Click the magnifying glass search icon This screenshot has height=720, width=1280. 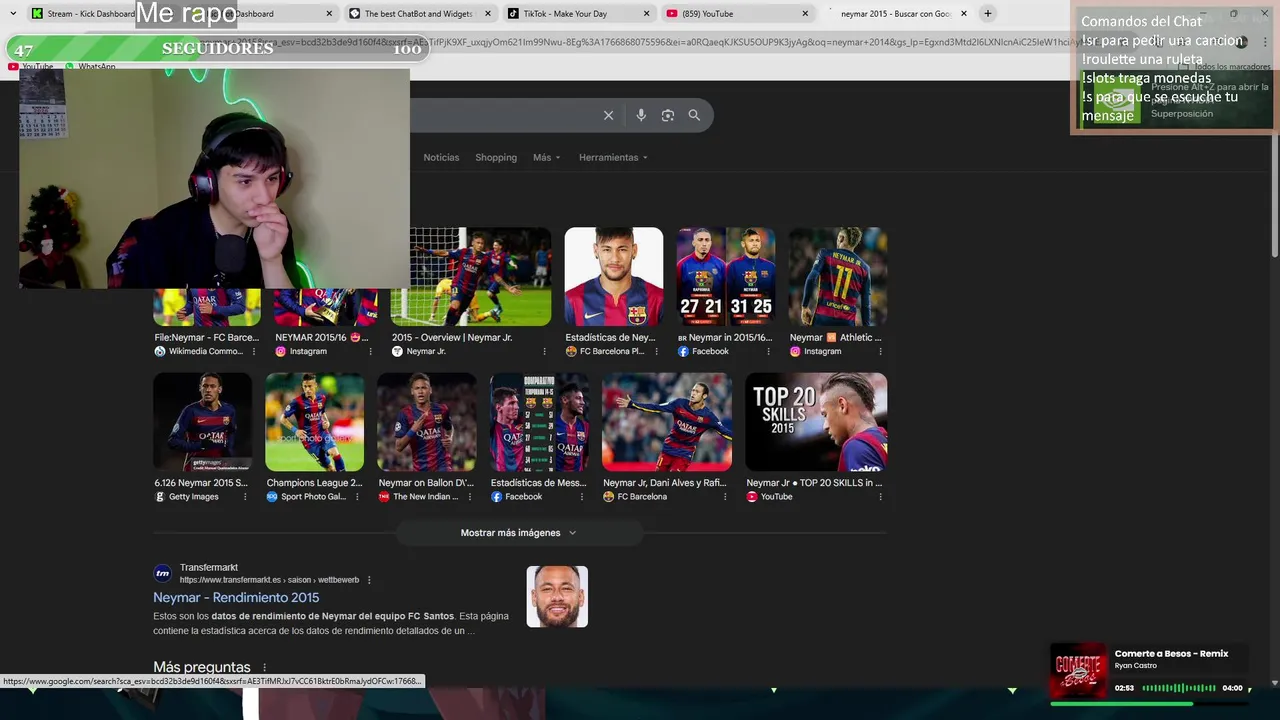[694, 115]
